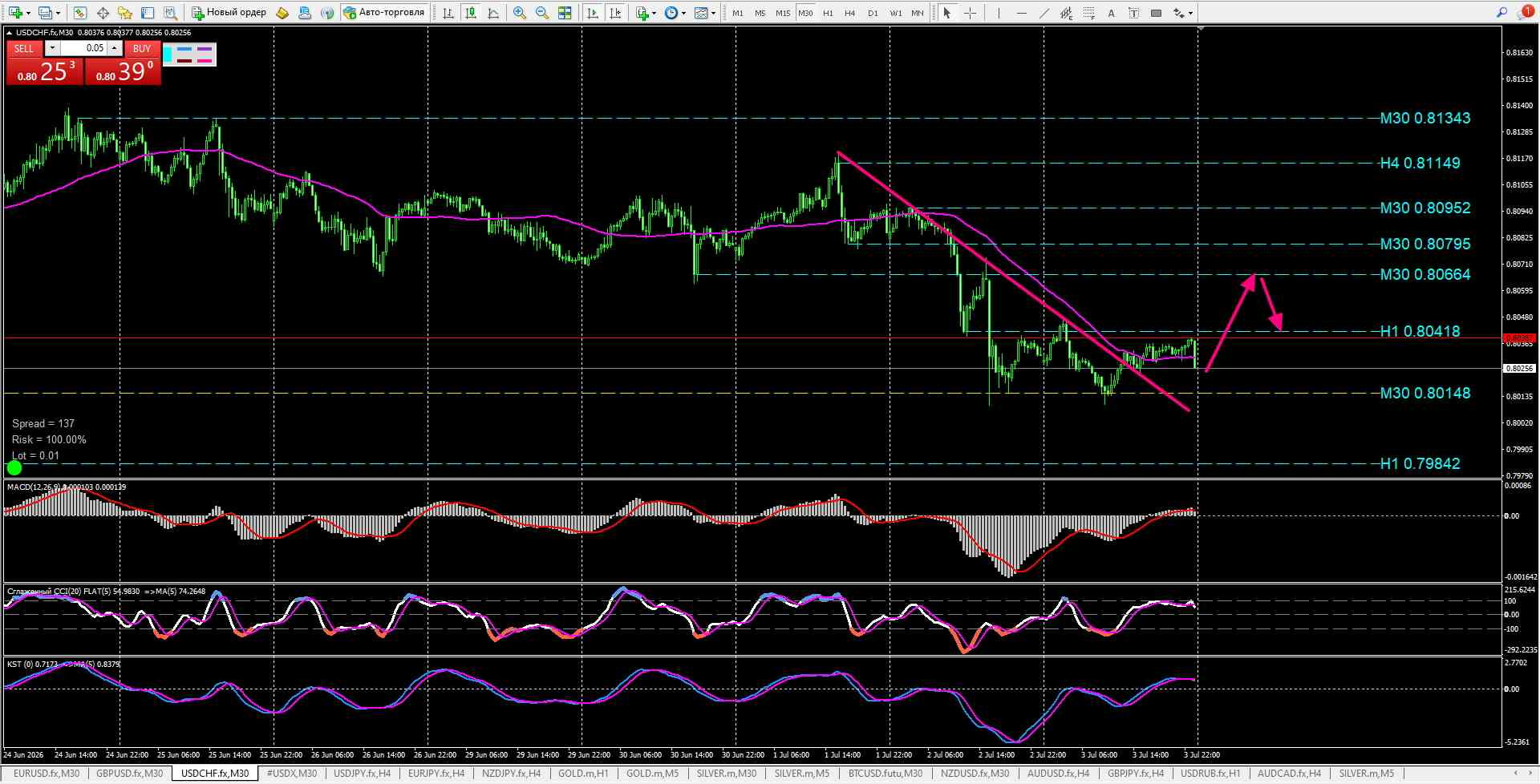Select the horizontal line drawing tool
Viewport: 1540px width, 784px height.
pos(1021,13)
